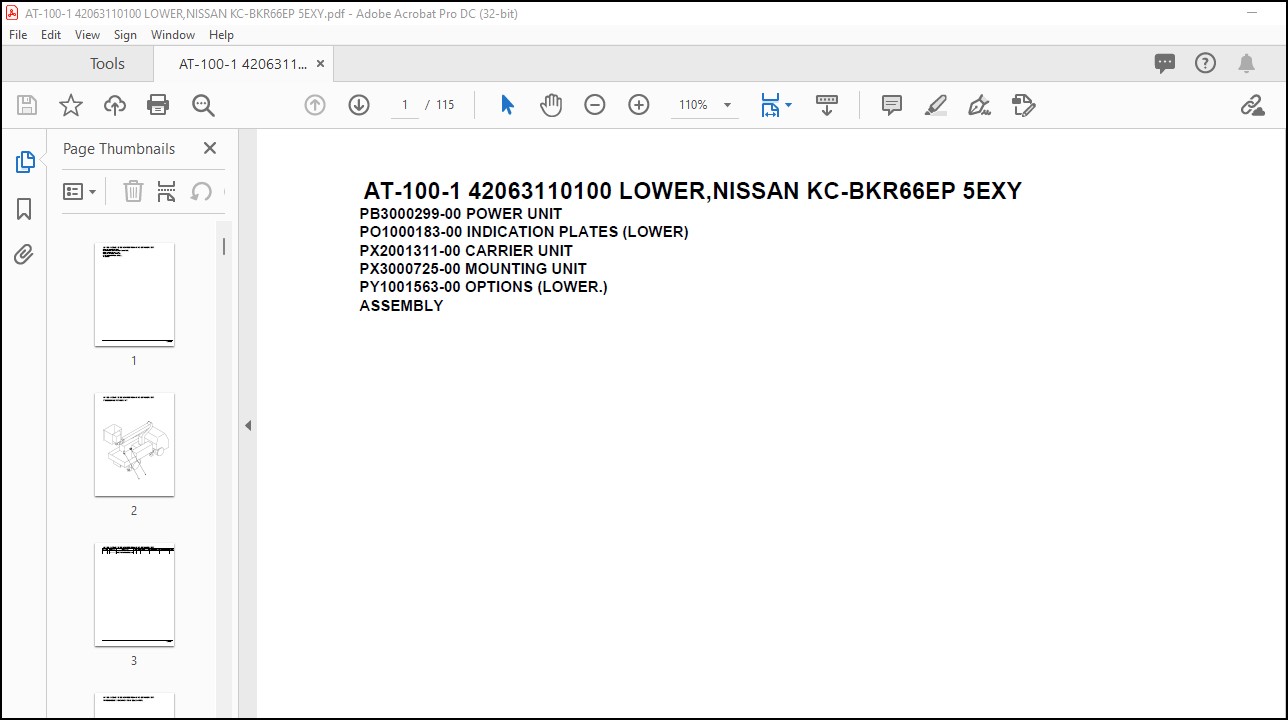Share a link to this file
Screen dimensions: 1288x720
[x=1252, y=105]
